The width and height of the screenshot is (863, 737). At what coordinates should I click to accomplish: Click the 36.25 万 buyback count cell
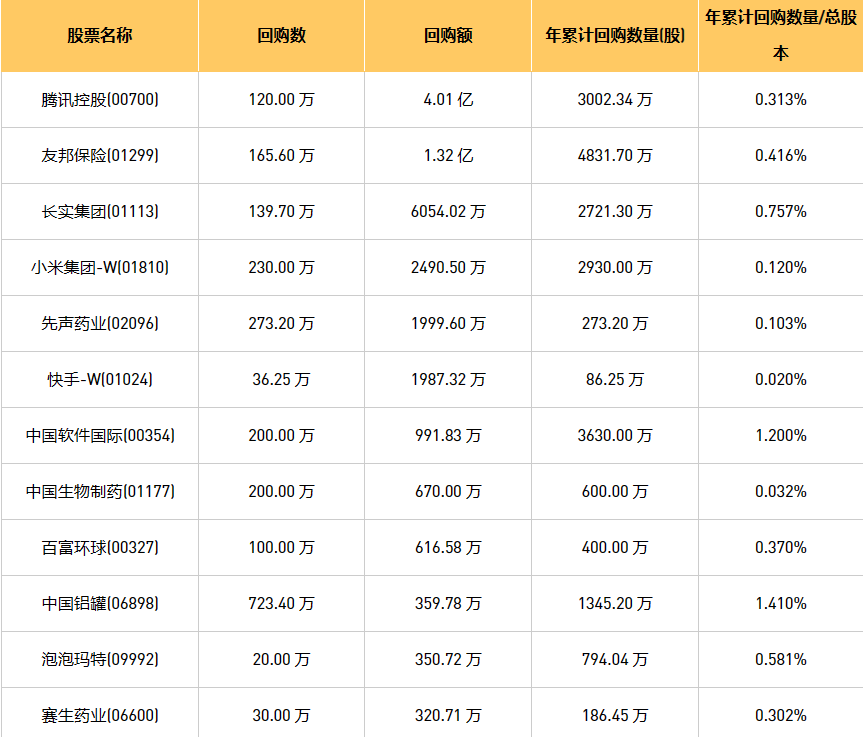pos(281,380)
